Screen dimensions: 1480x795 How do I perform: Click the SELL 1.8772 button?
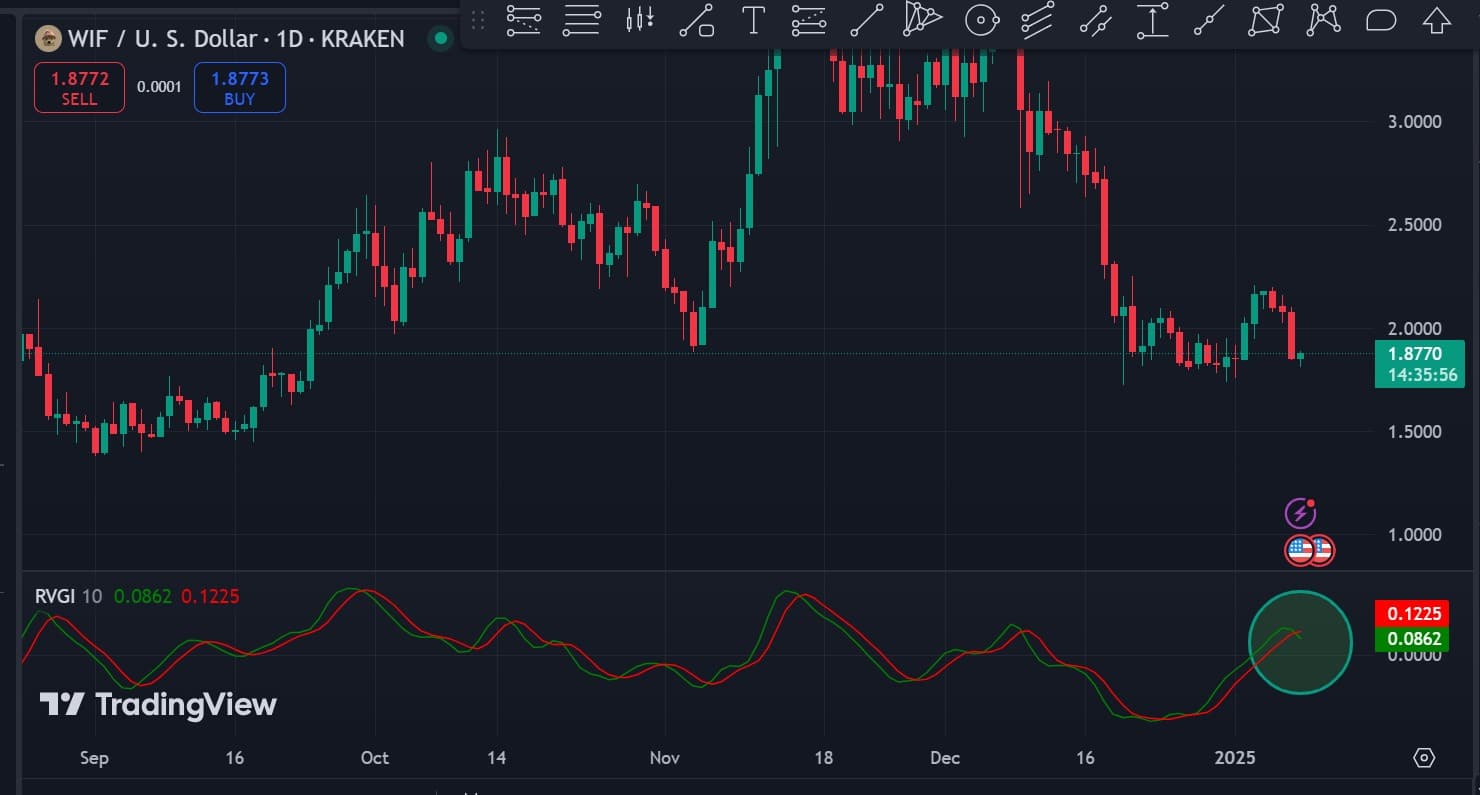[79, 87]
